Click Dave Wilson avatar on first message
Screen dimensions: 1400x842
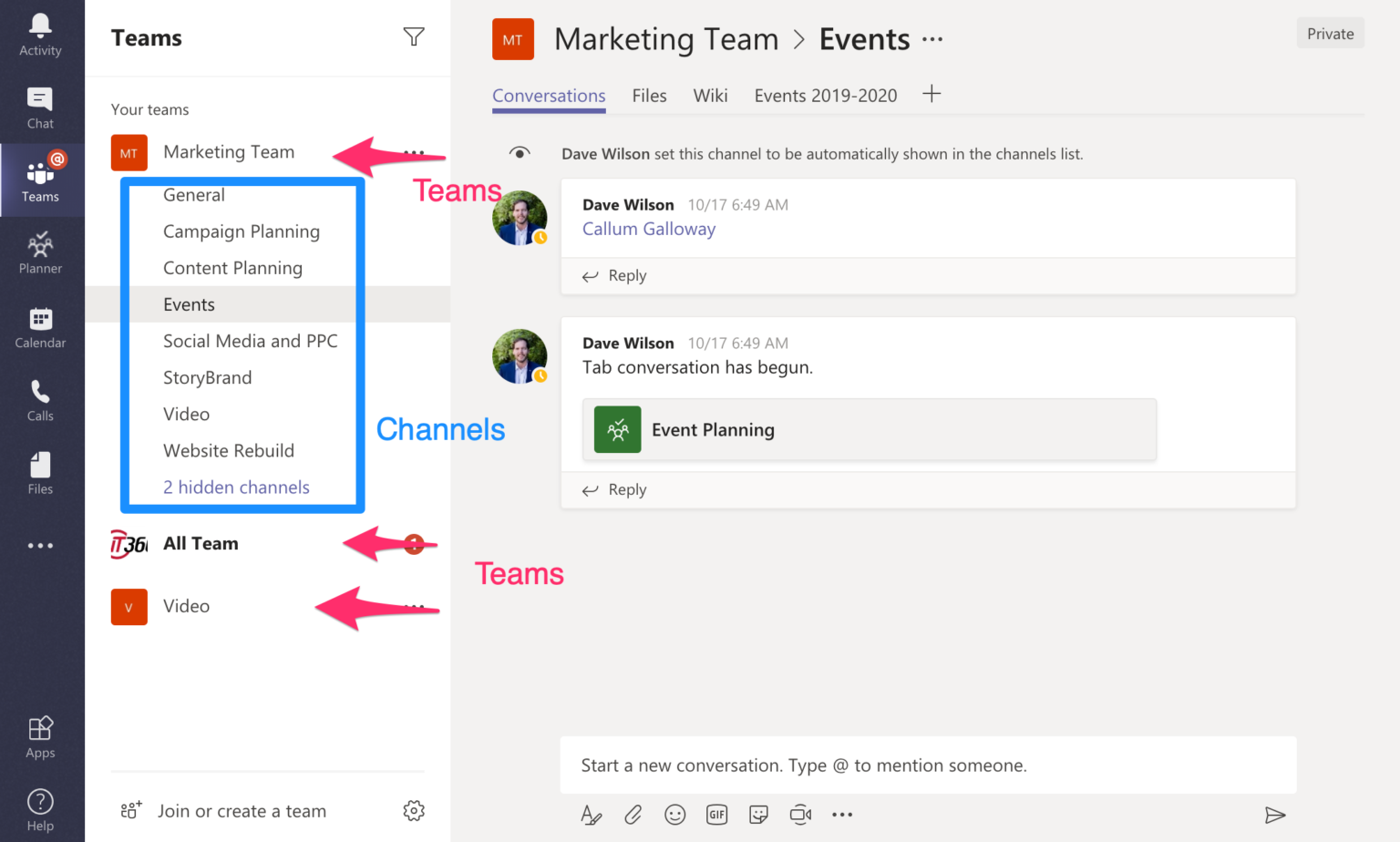[520, 218]
